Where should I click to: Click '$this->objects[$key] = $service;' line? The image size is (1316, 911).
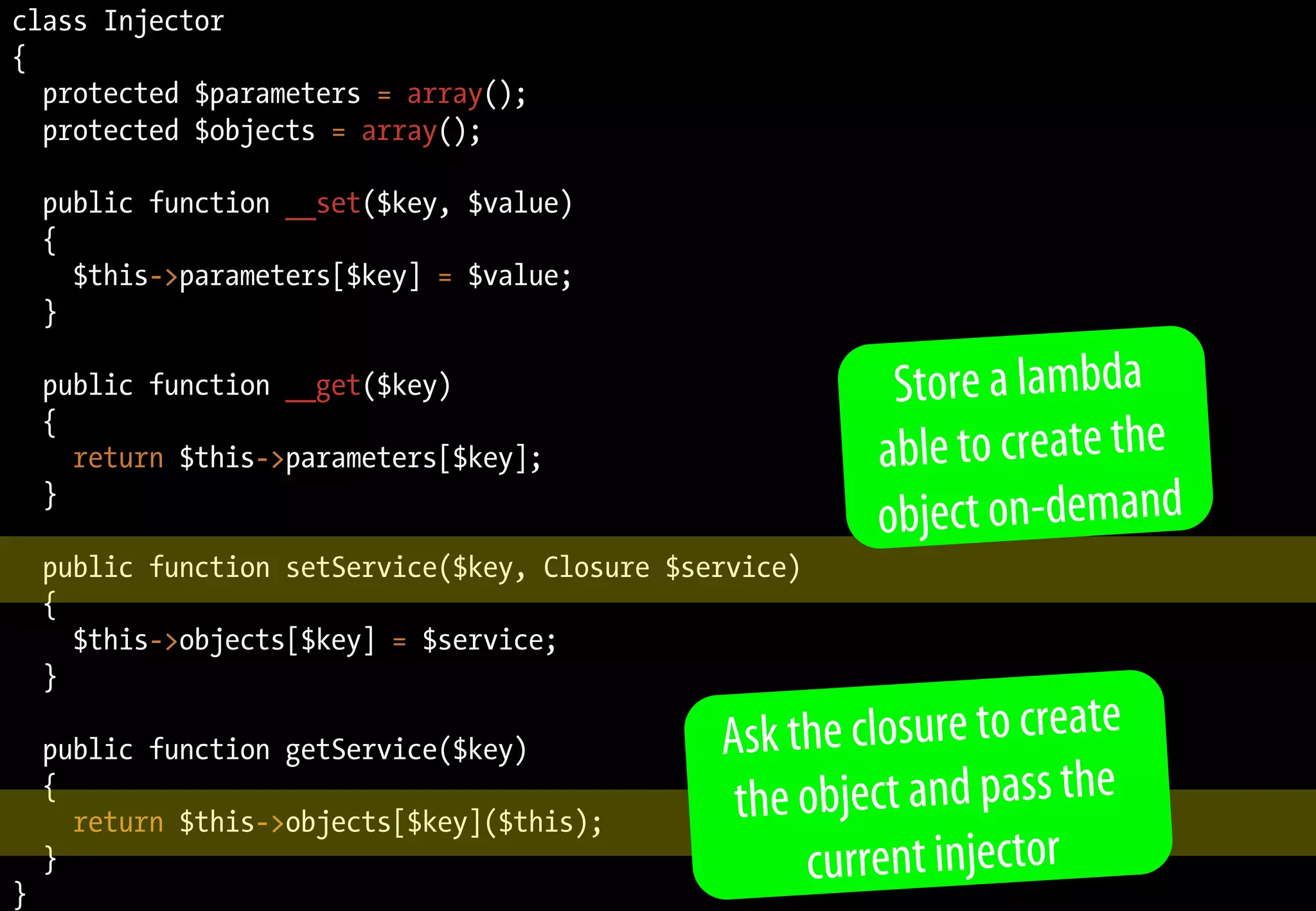pyautogui.click(x=314, y=641)
